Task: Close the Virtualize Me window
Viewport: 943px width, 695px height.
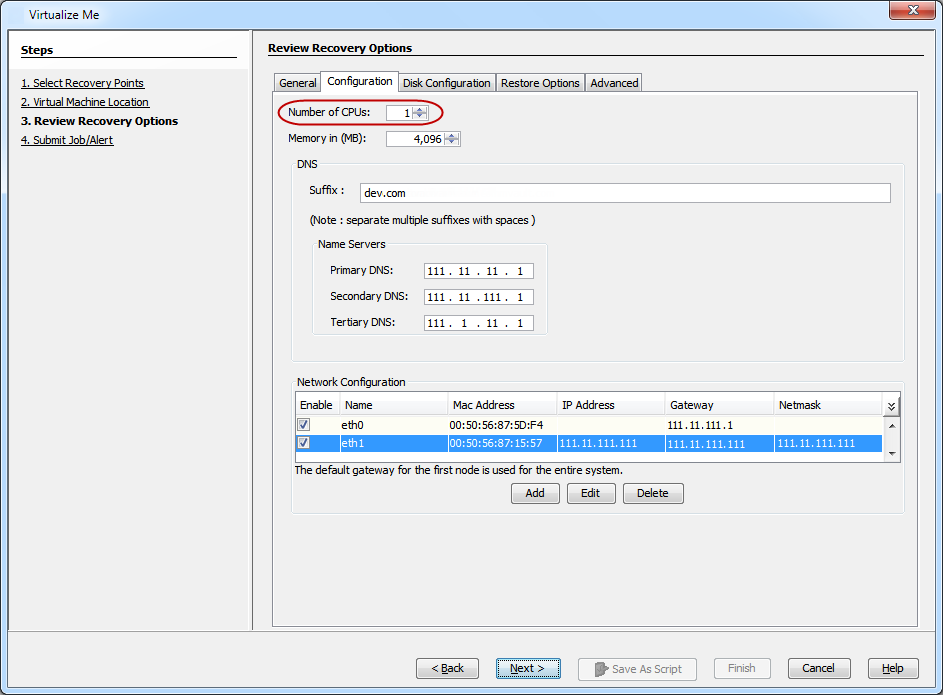Action: click(x=910, y=14)
